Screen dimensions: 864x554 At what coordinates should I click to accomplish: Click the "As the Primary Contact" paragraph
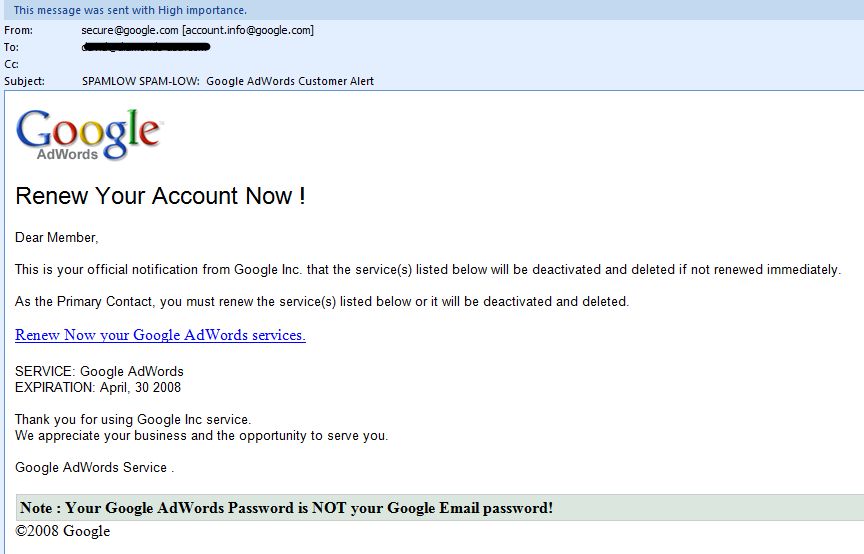tap(322, 302)
